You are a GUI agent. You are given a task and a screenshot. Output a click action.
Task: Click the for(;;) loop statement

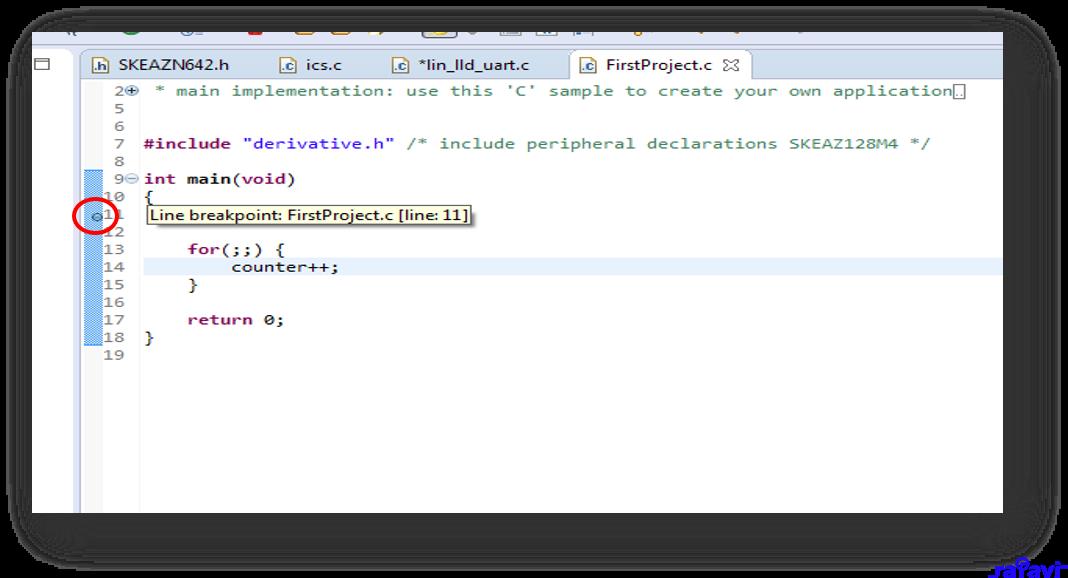223,250
